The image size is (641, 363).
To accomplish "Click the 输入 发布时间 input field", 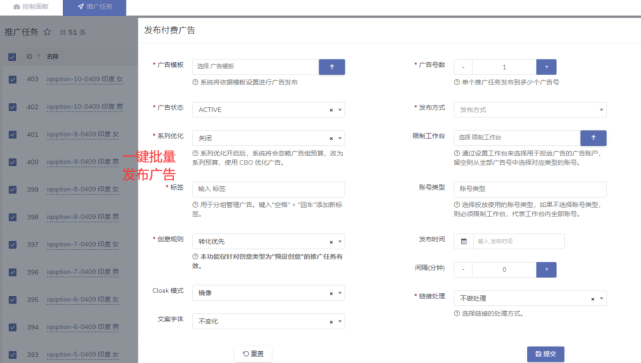I will click(519, 242).
